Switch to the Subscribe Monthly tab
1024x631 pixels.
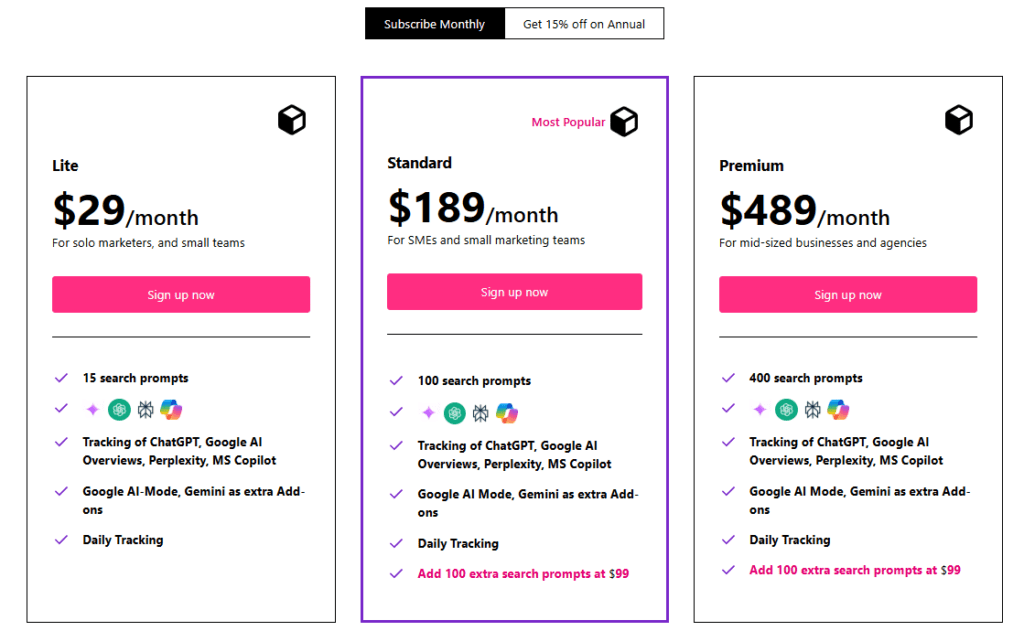pos(434,23)
